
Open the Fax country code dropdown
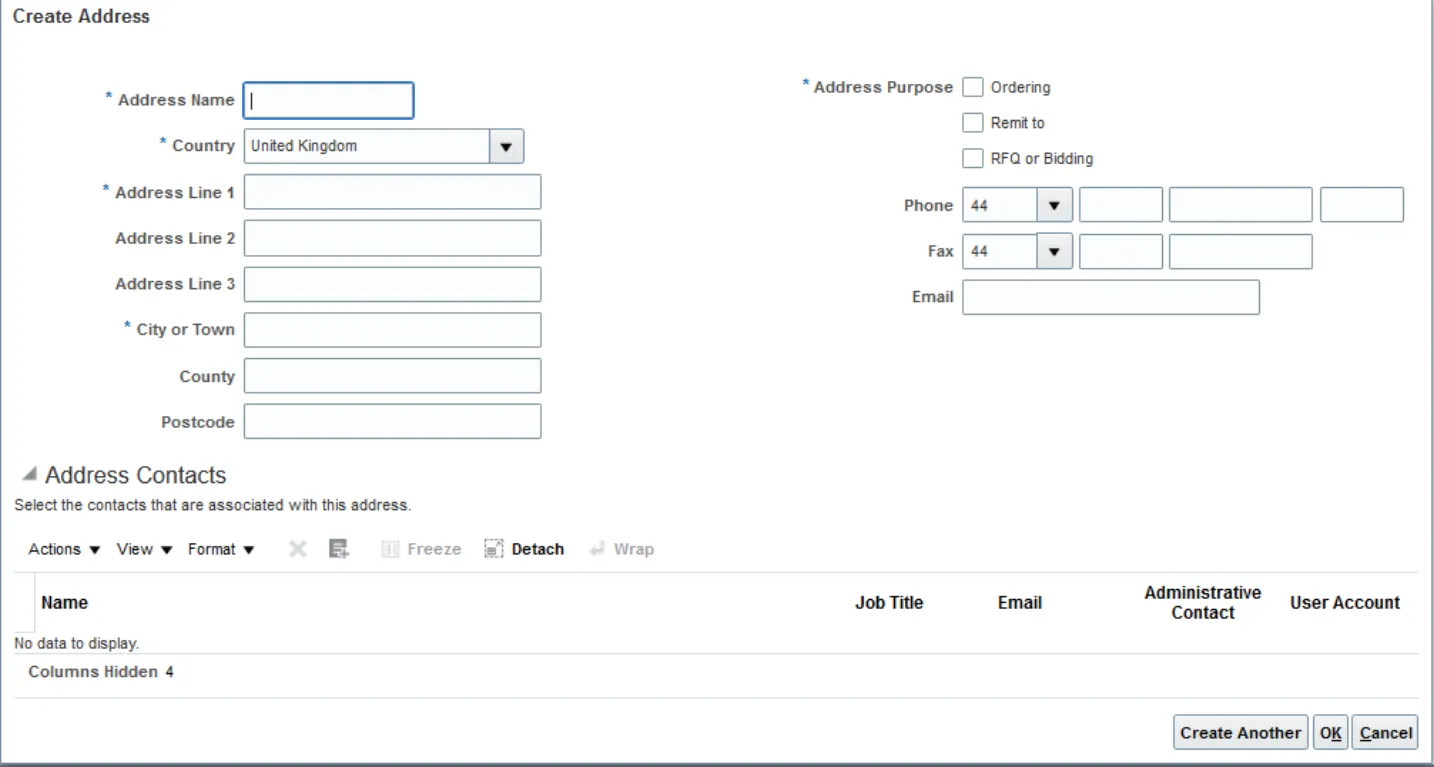coord(1054,252)
